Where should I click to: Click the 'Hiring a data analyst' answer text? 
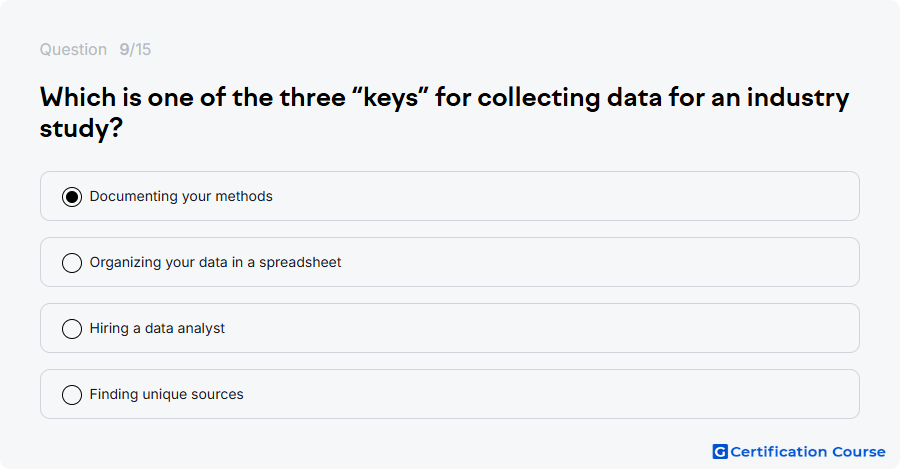[x=157, y=328]
